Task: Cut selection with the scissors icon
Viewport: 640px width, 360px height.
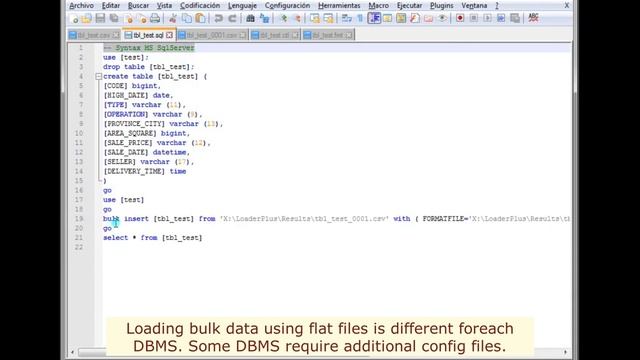Action: [x=173, y=18]
